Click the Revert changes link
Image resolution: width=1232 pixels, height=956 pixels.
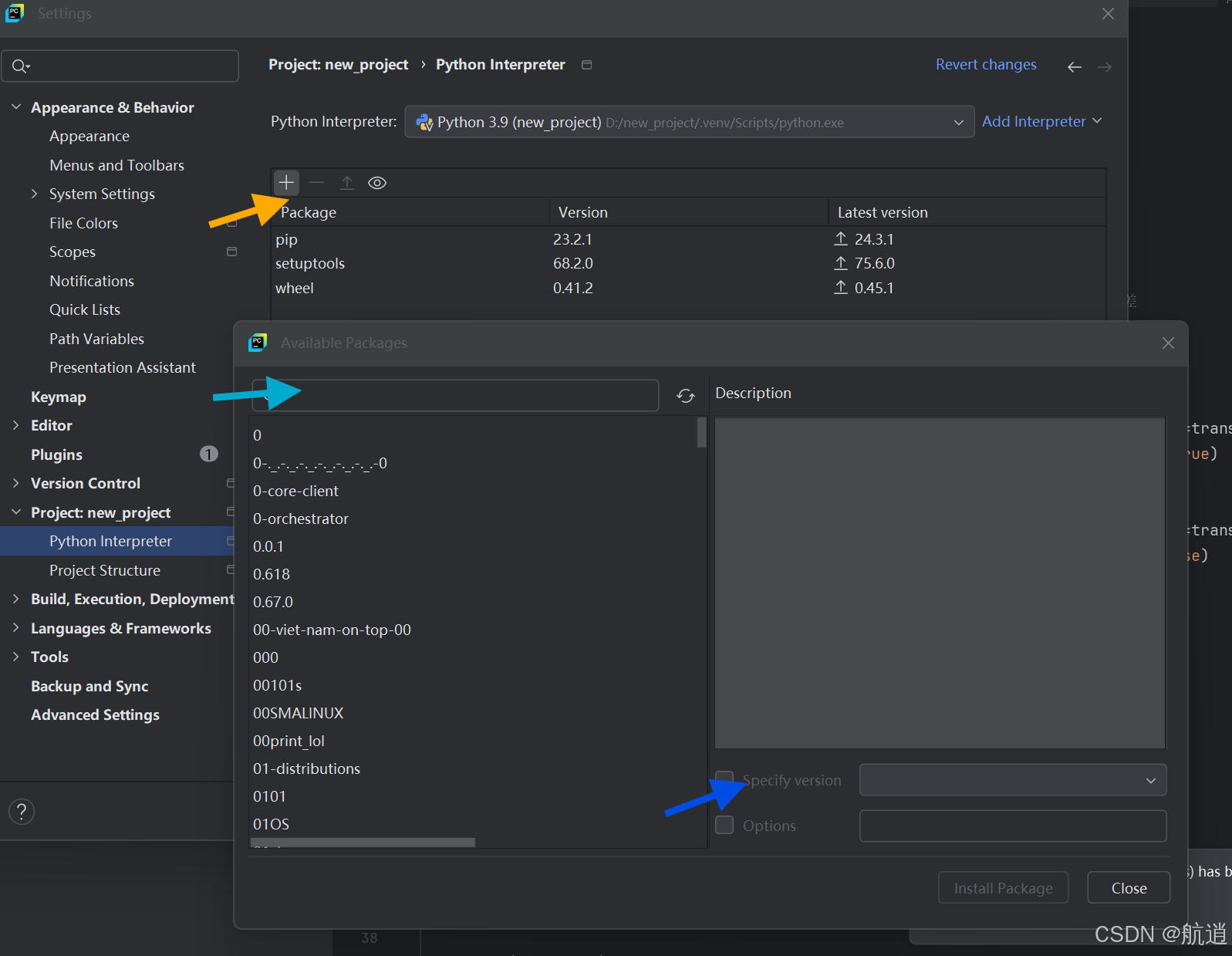986,65
